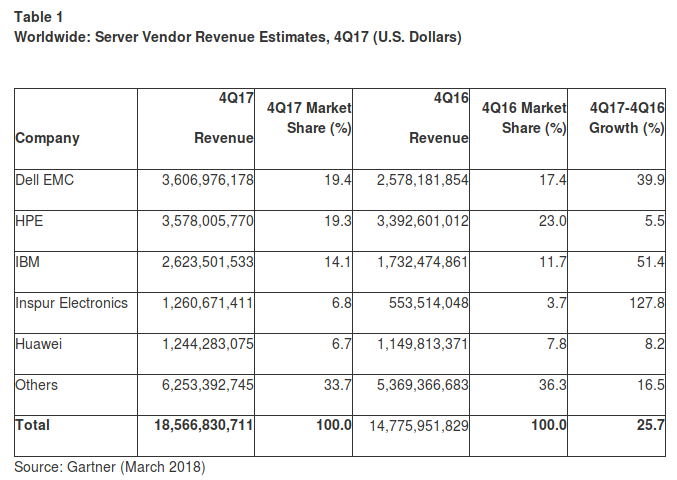Click Huawei growth value 8.2
Screen dimensions: 677x480
click(655, 344)
